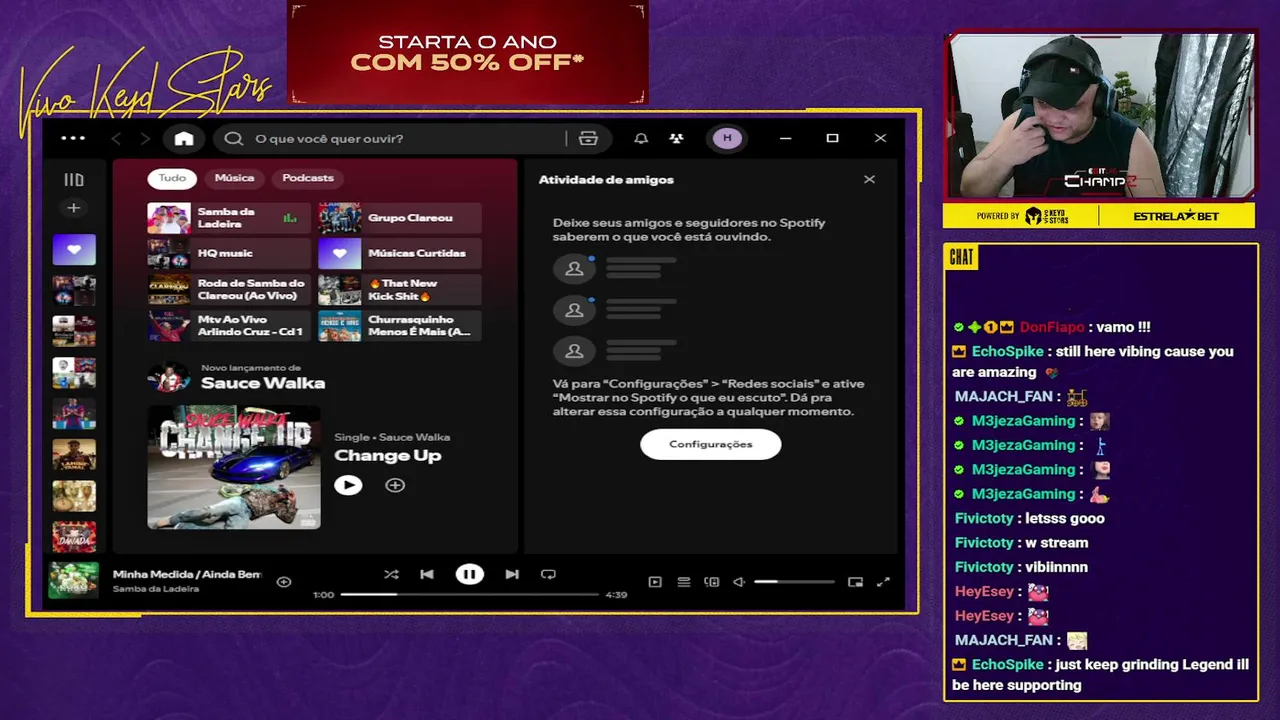This screenshot has width=1280, height=720.
Task: Enter full screen player mode
Action: pyautogui.click(x=884, y=582)
